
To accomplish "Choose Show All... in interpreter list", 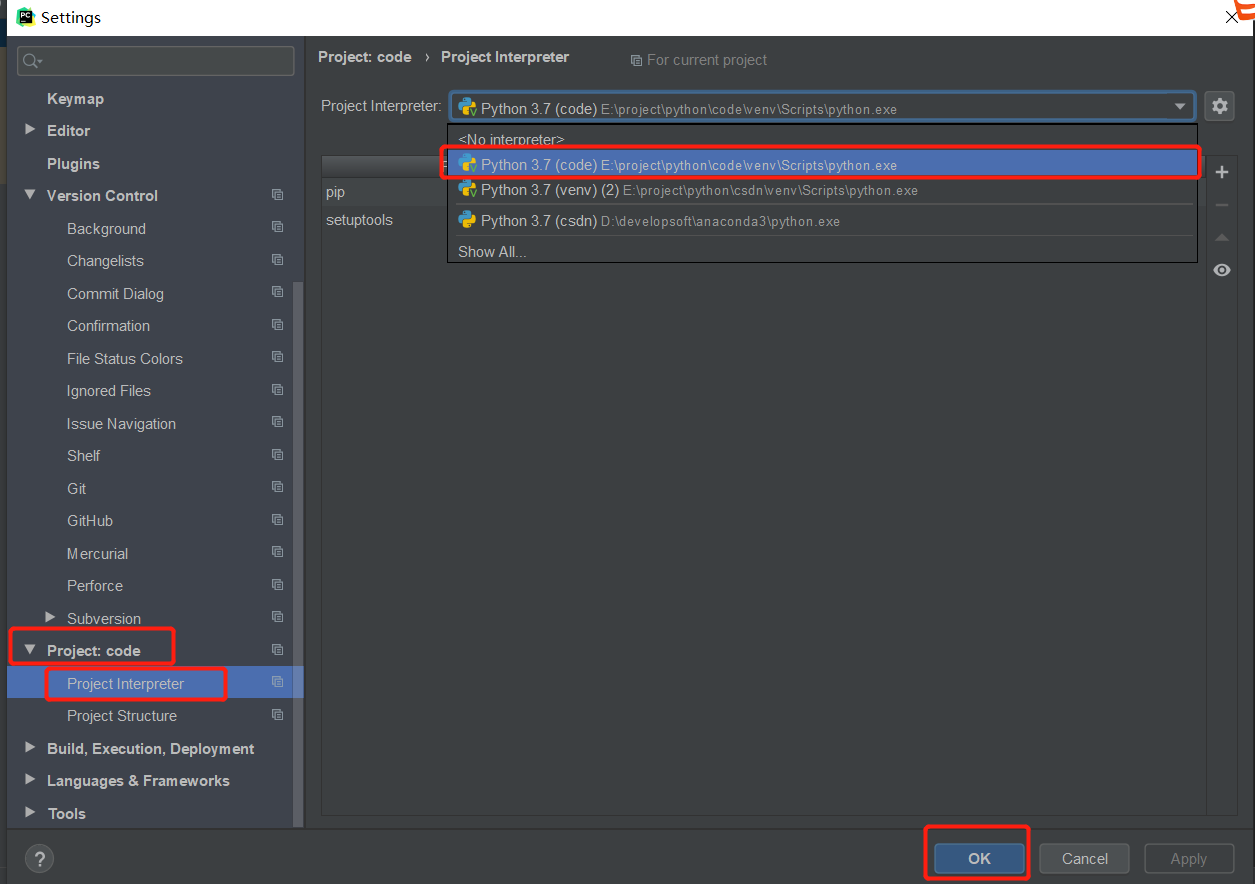I will click(x=822, y=252).
